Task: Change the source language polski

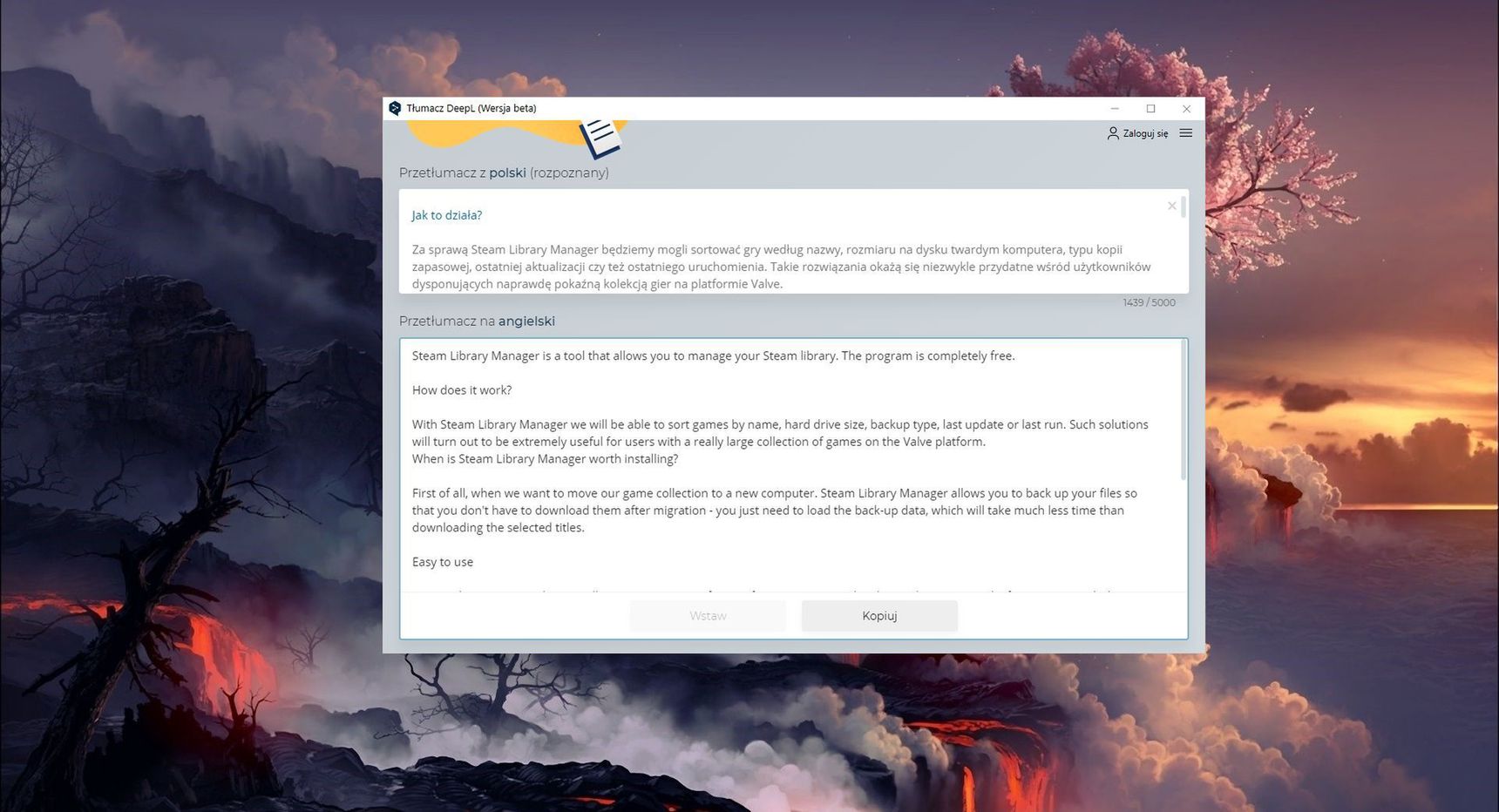Action: [507, 173]
